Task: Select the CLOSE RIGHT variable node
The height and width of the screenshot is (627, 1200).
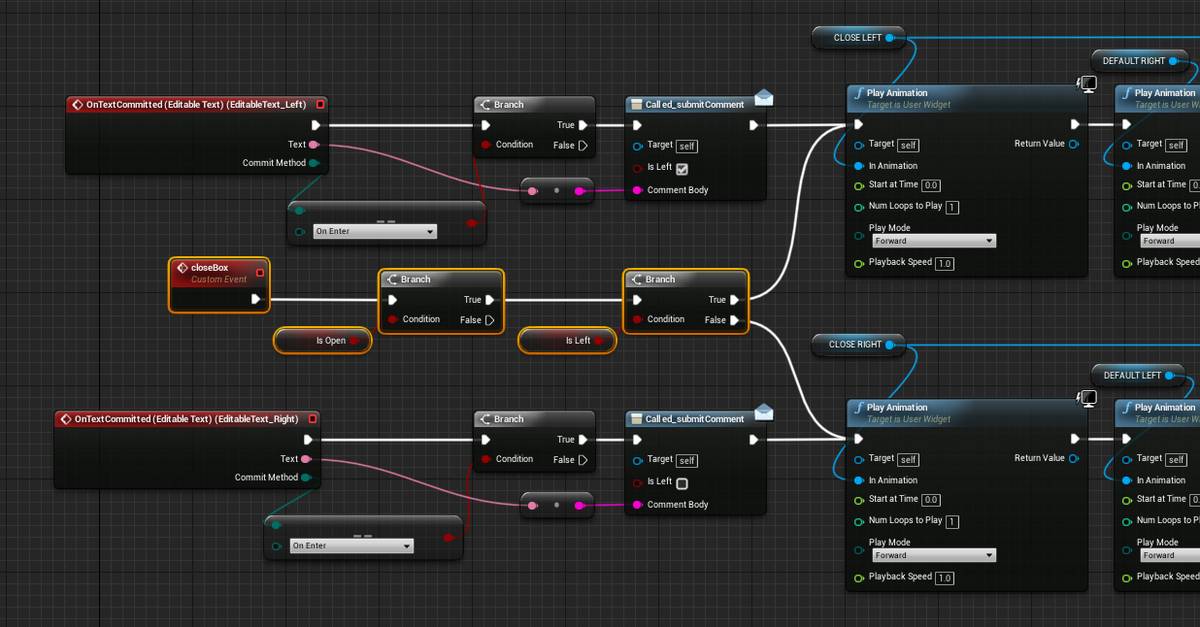Action: 857,344
